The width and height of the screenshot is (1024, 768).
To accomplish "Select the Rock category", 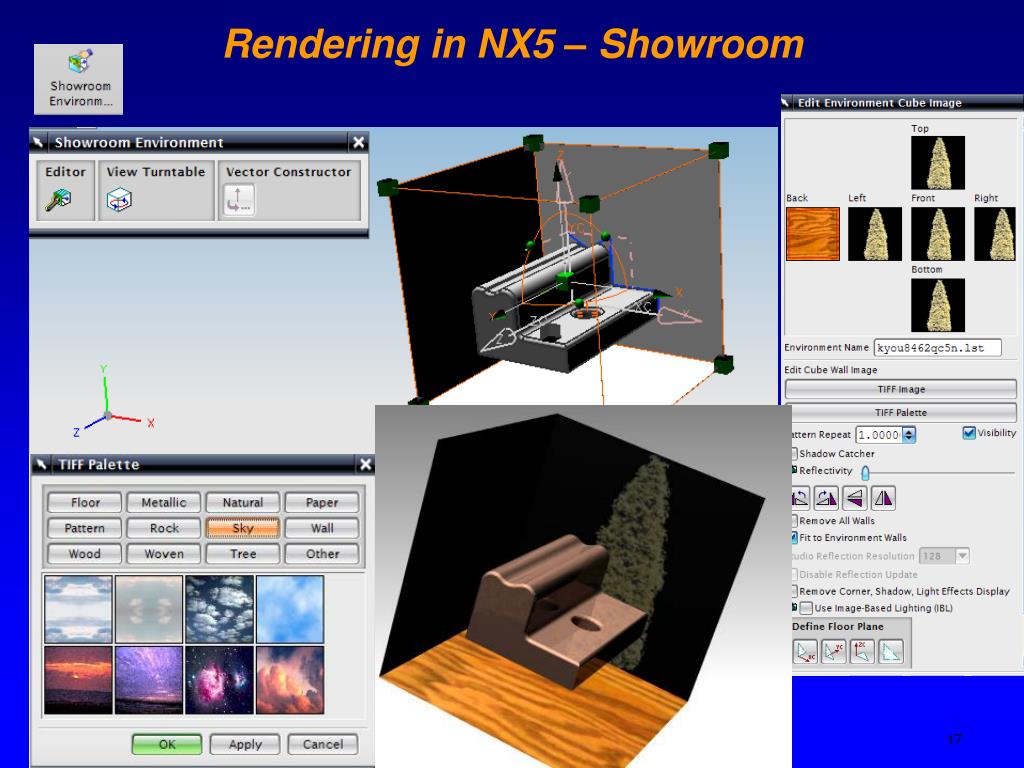I will (164, 528).
